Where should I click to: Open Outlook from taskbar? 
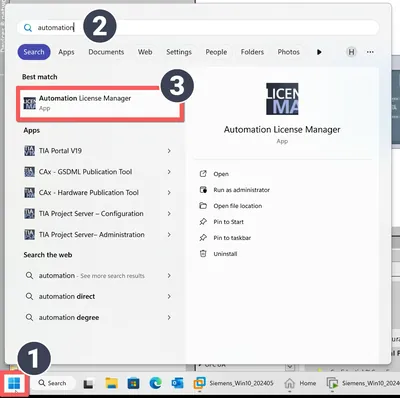177,383
